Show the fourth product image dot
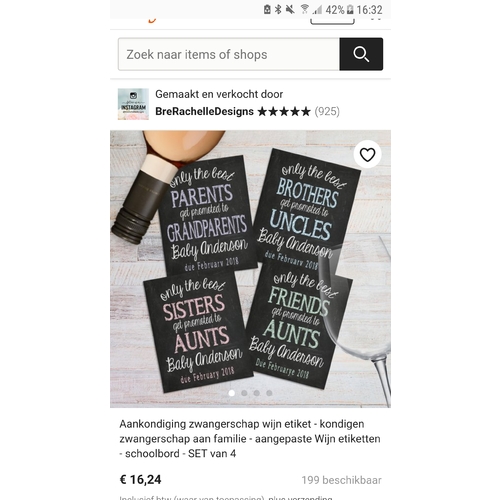500x500 pixels. click(269, 393)
